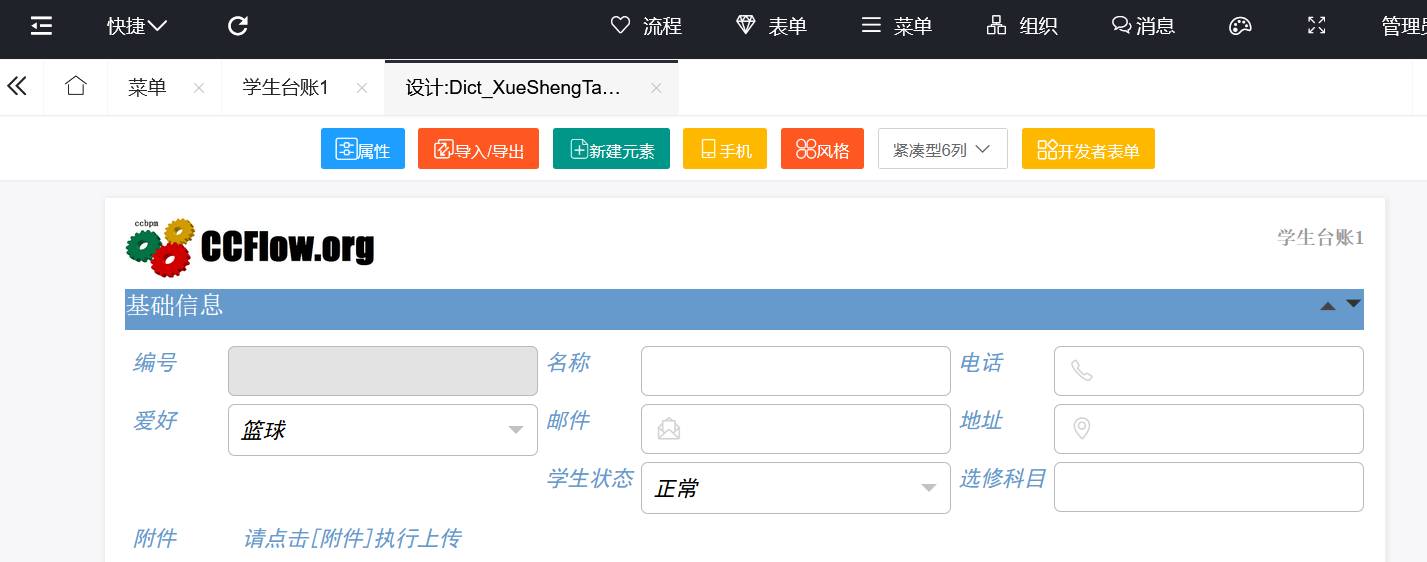
Task: Click the 导入/导出 button
Action: (x=478, y=149)
